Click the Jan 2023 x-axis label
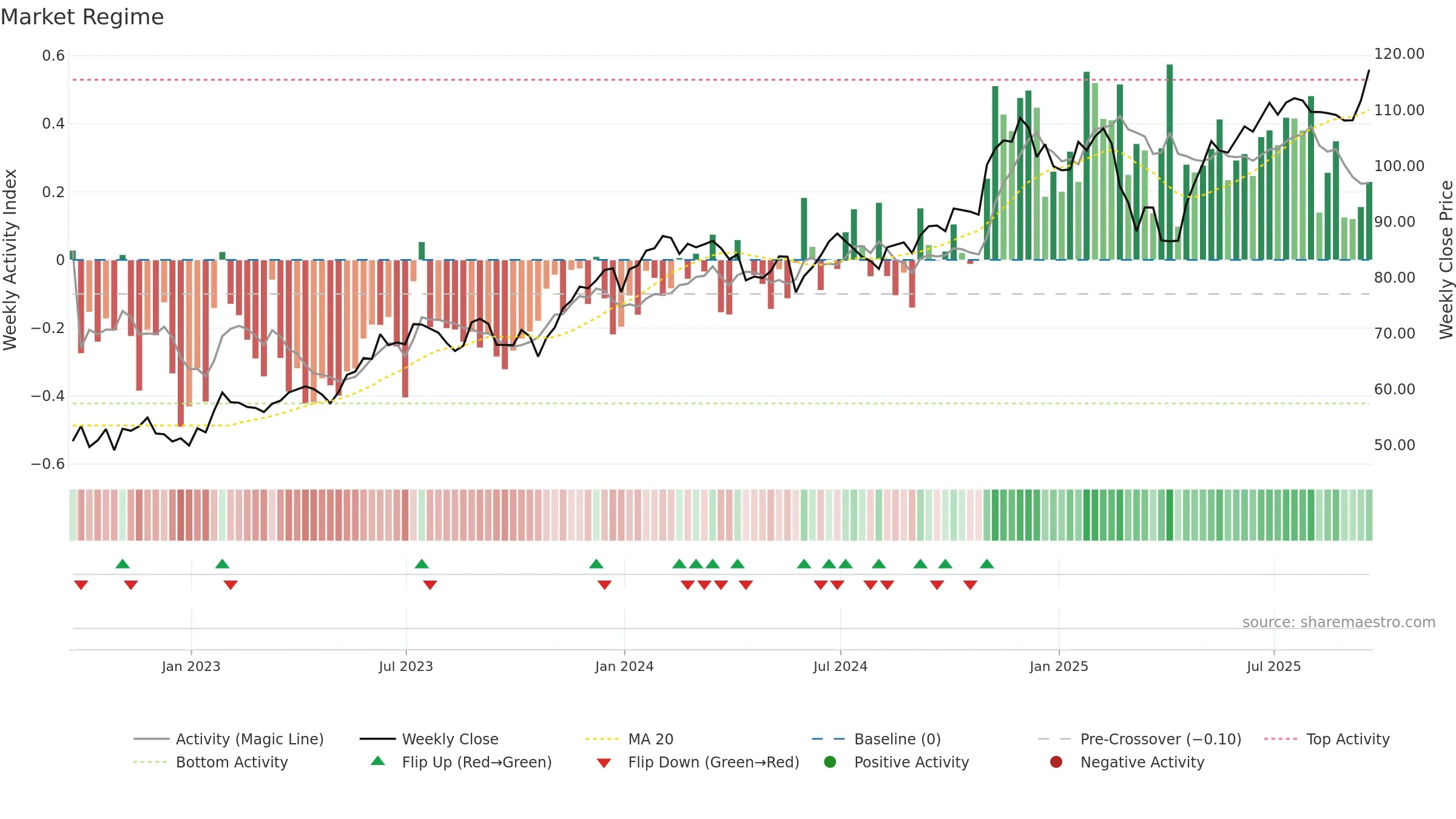The image size is (1456, 819). click(191, 666)
